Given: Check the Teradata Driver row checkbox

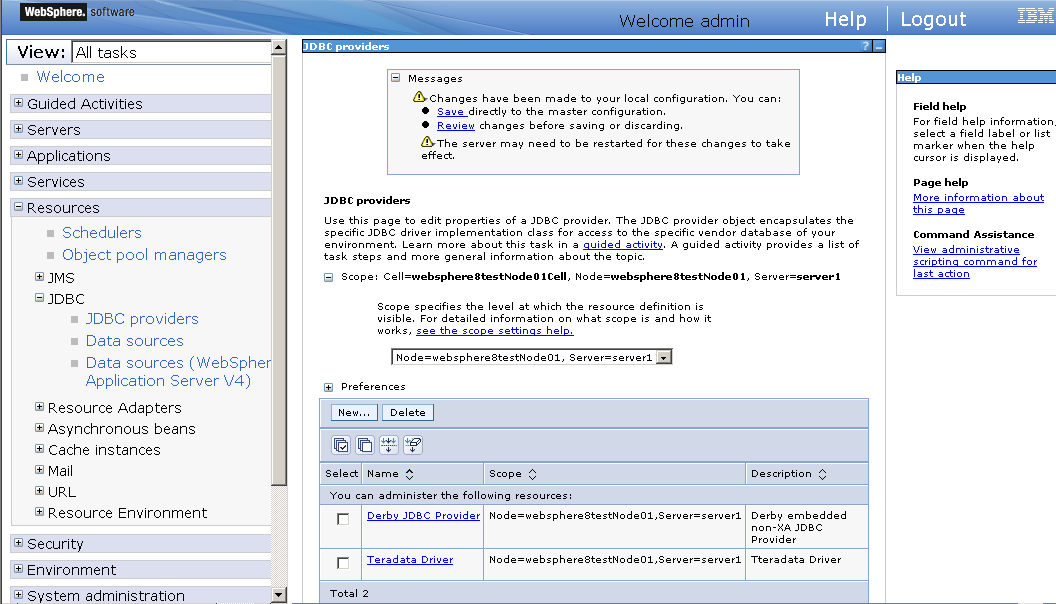Looking at the screenshot, I should (343, 560).
